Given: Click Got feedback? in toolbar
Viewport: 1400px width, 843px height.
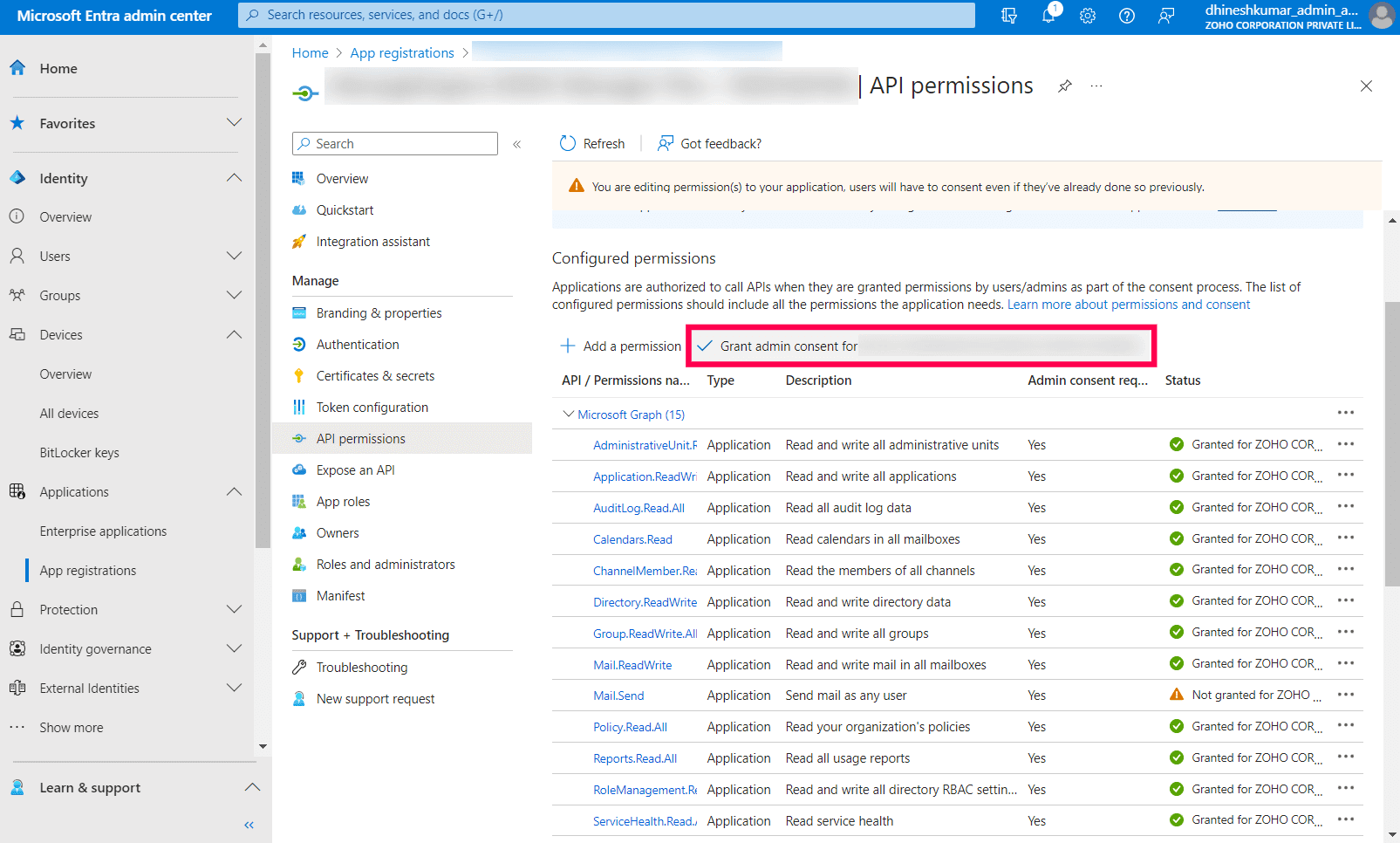Looking at the screenshot, I should click(709, 144).
